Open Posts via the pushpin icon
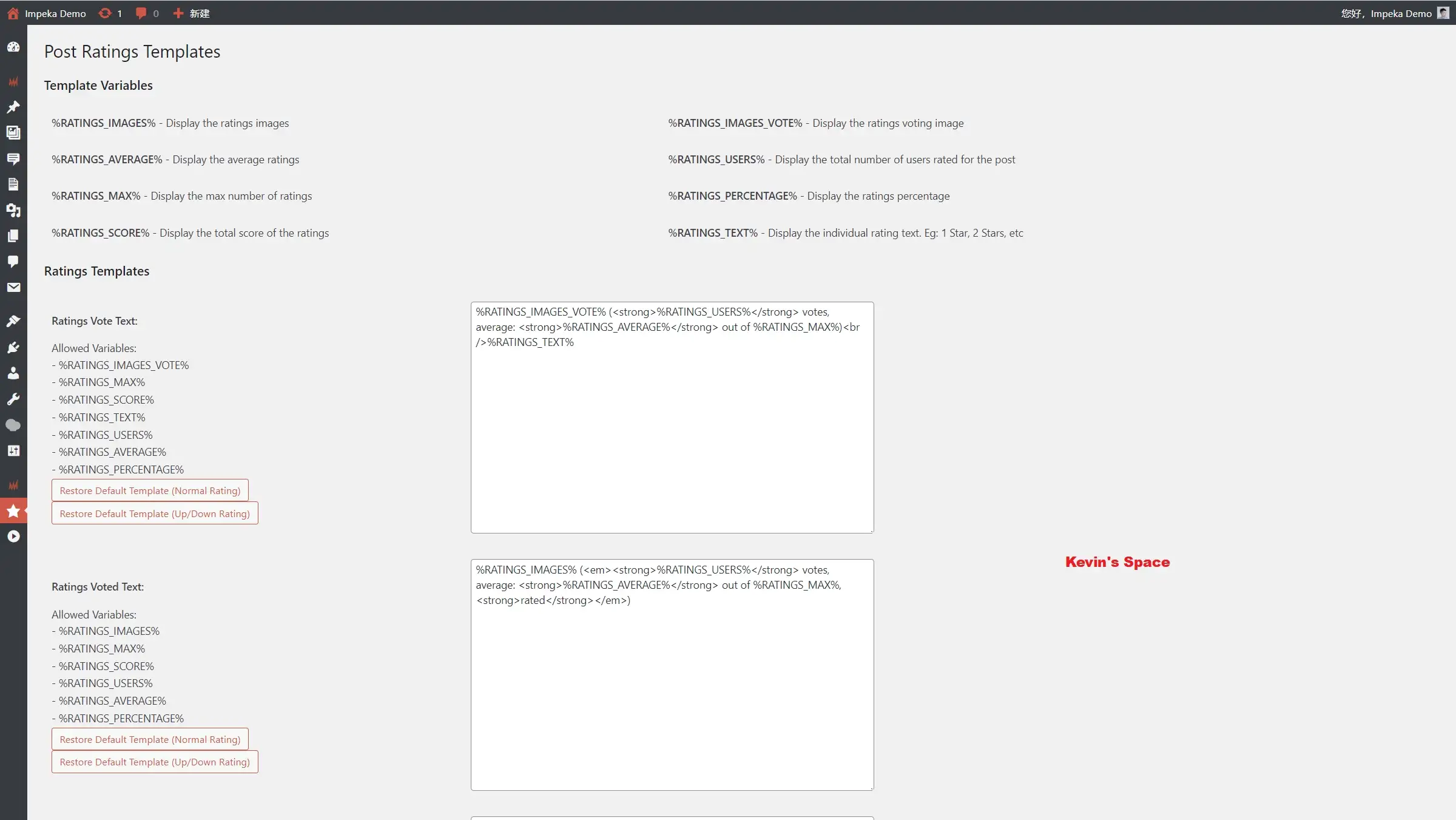 point(13,107)
